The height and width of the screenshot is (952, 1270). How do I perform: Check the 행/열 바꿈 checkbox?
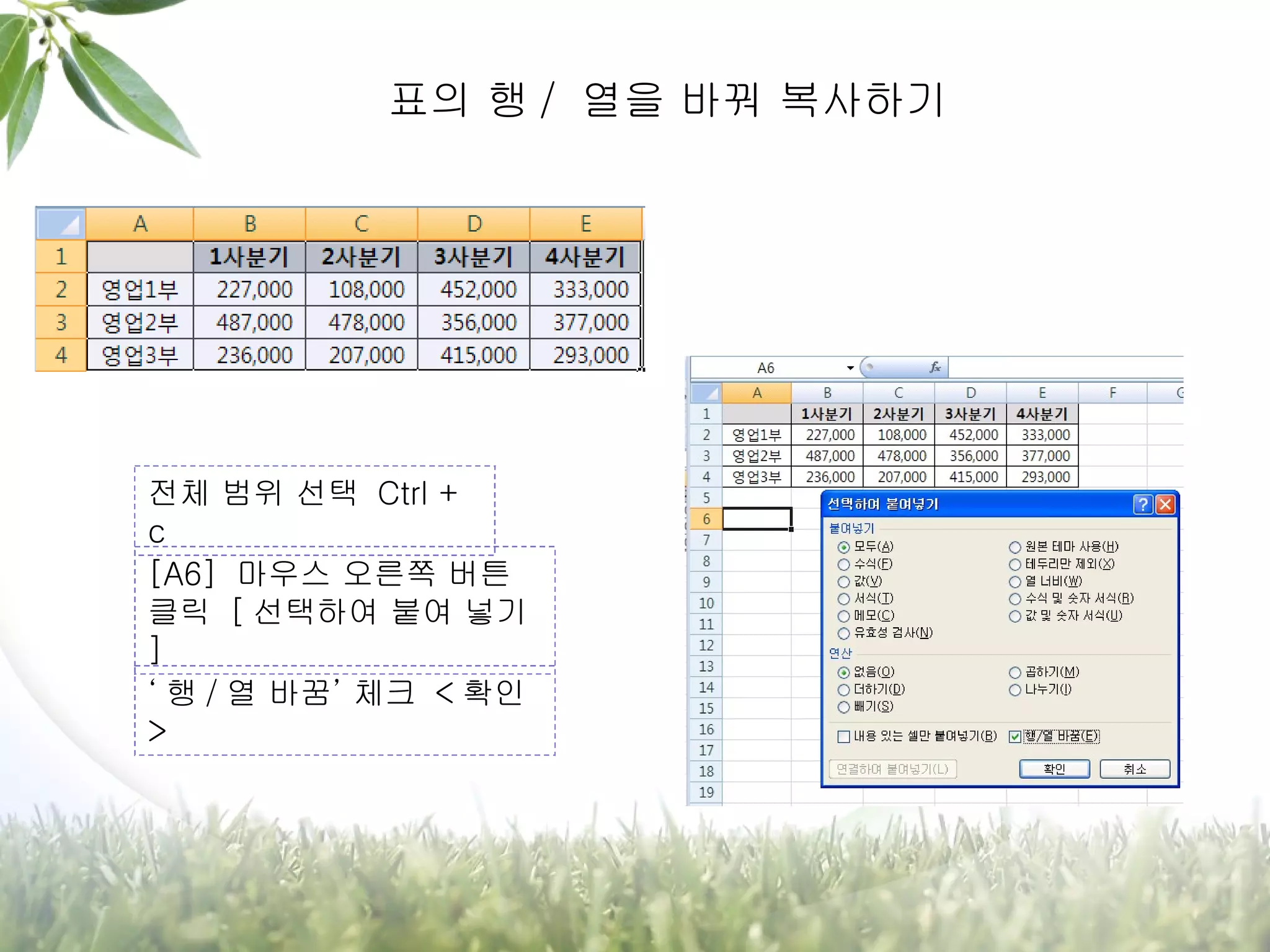point(1015,736)
